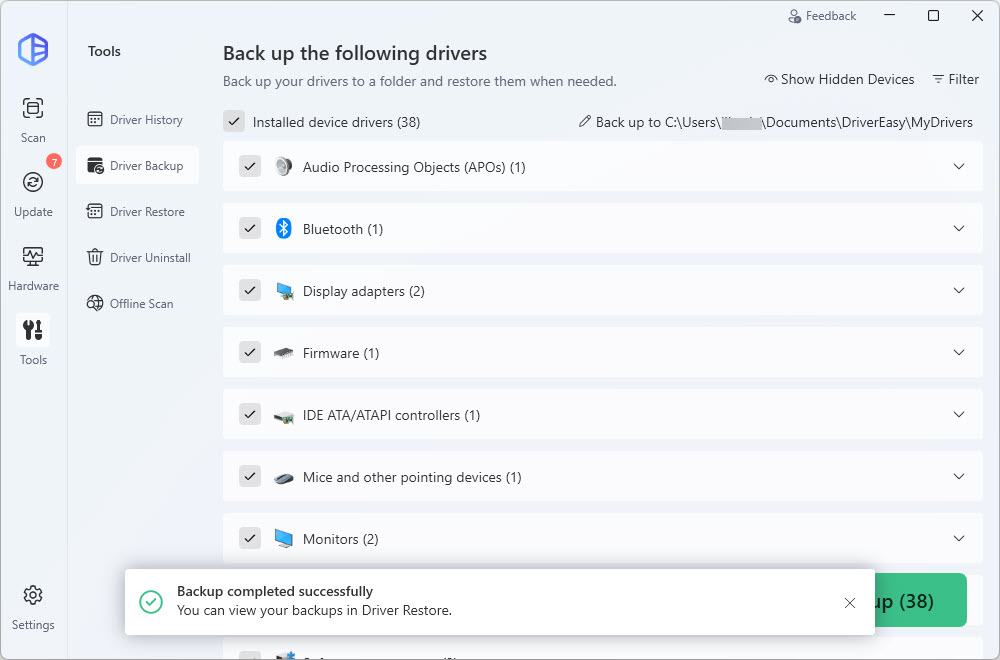This screenshot has width=1000, height=660.
Task: Expand Audio Processing Objects category
Action: click(959, 167)
